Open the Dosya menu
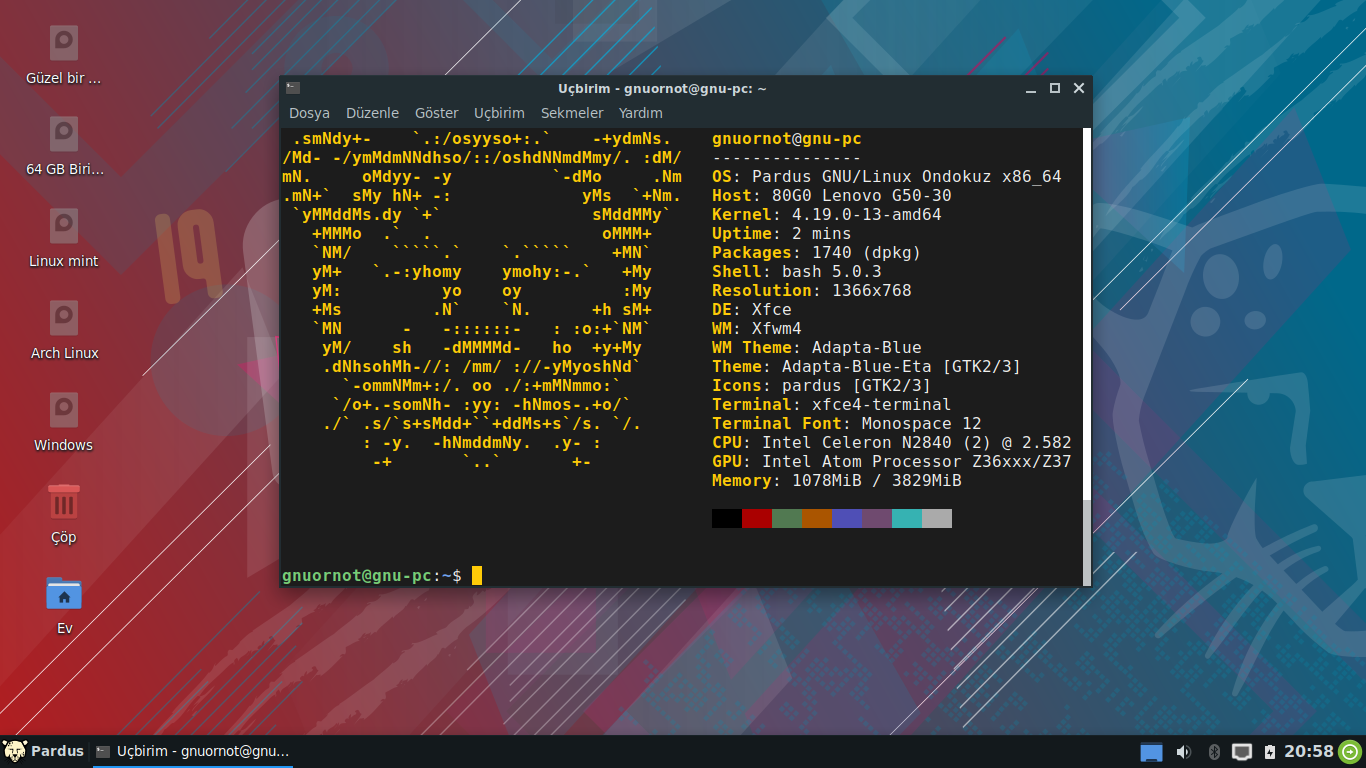 (309, 113)
